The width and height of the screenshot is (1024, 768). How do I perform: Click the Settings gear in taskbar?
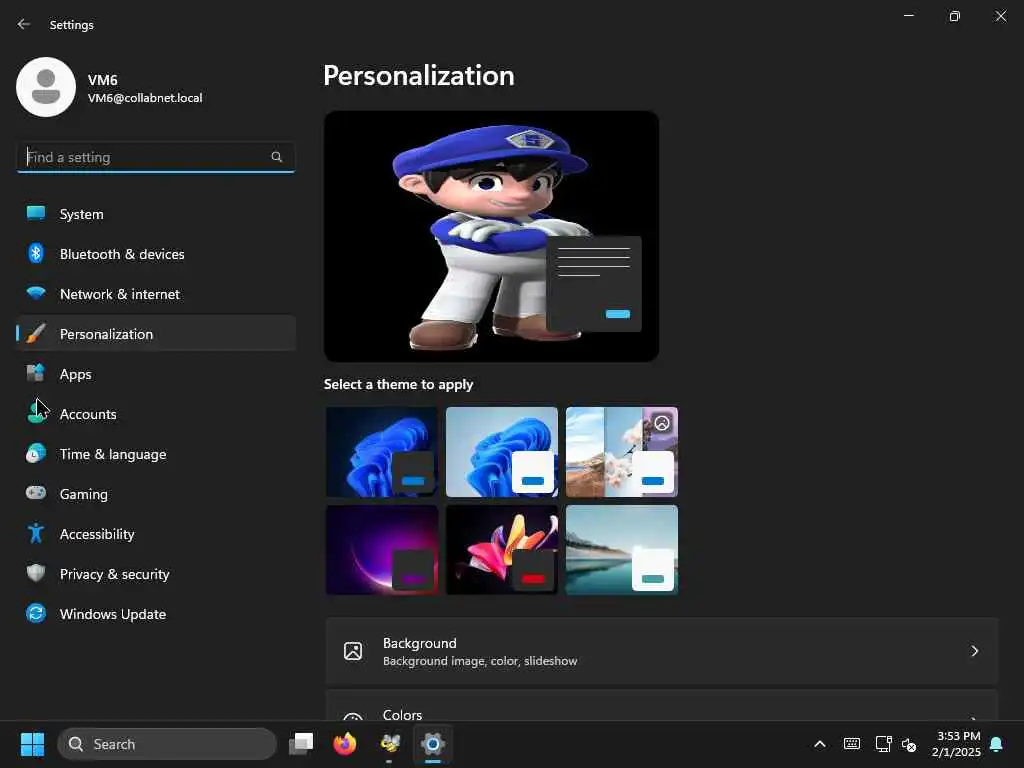pos(433,744)
